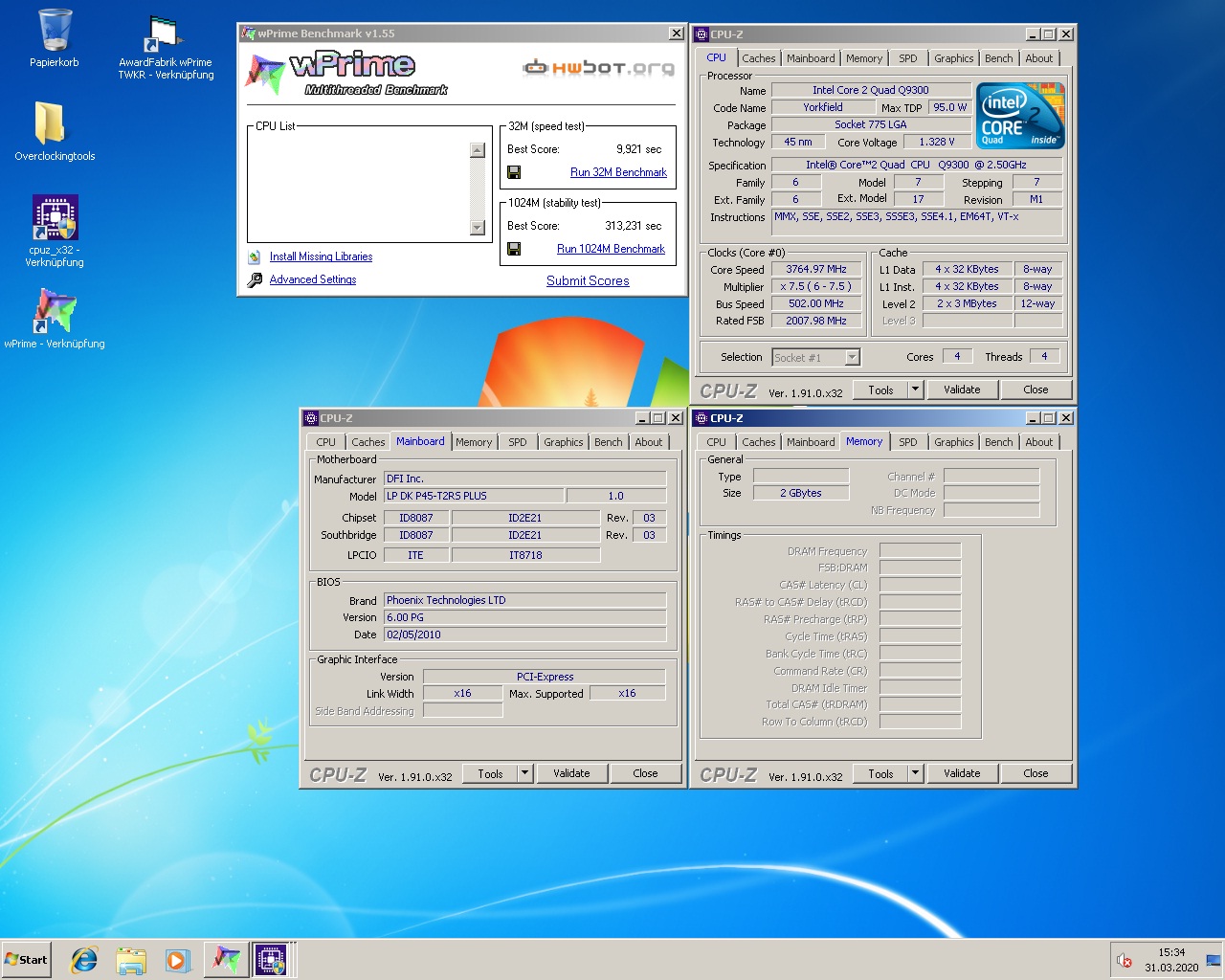Viewport: 1225px width, 980px height.
Task: Click the Submit Scores link
Action: [x=588, y=280]
